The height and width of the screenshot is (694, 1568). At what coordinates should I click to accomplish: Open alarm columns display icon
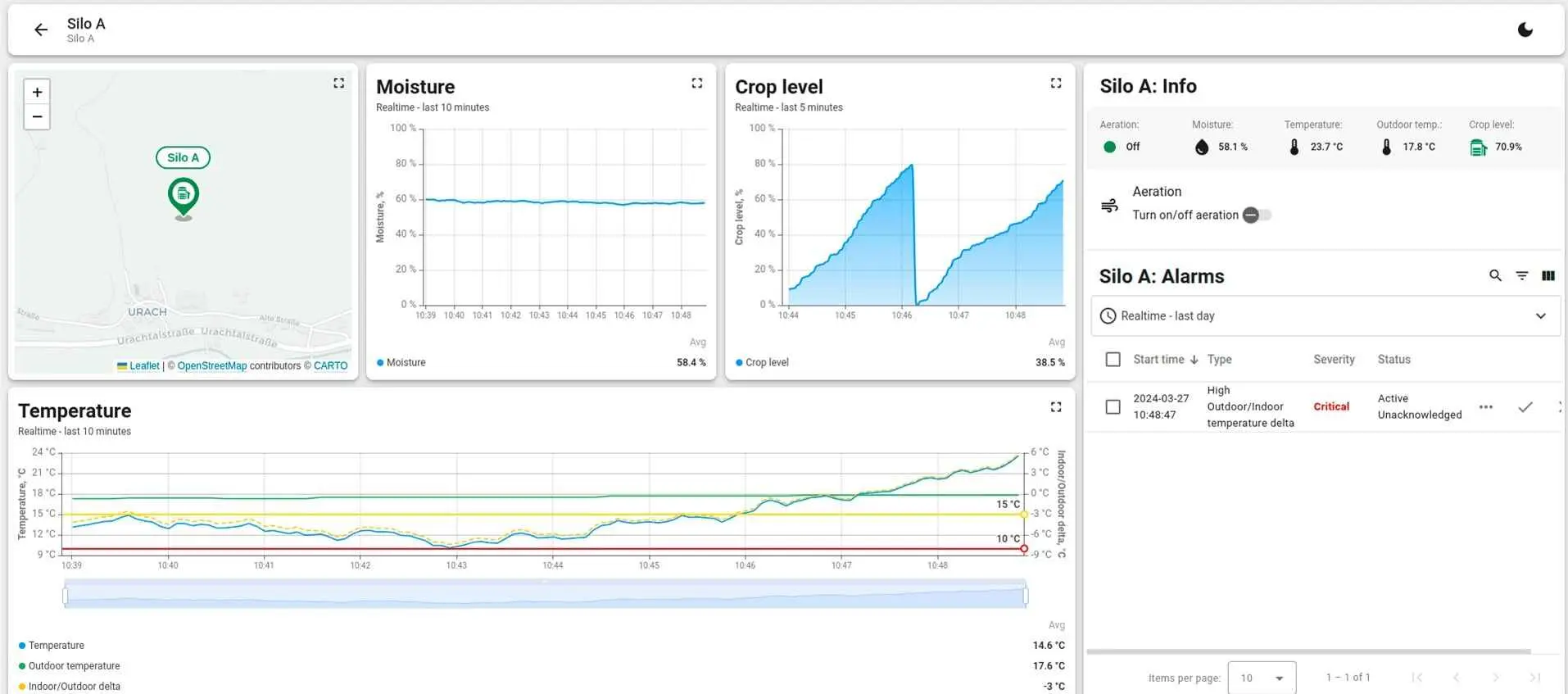[1548, 276]
